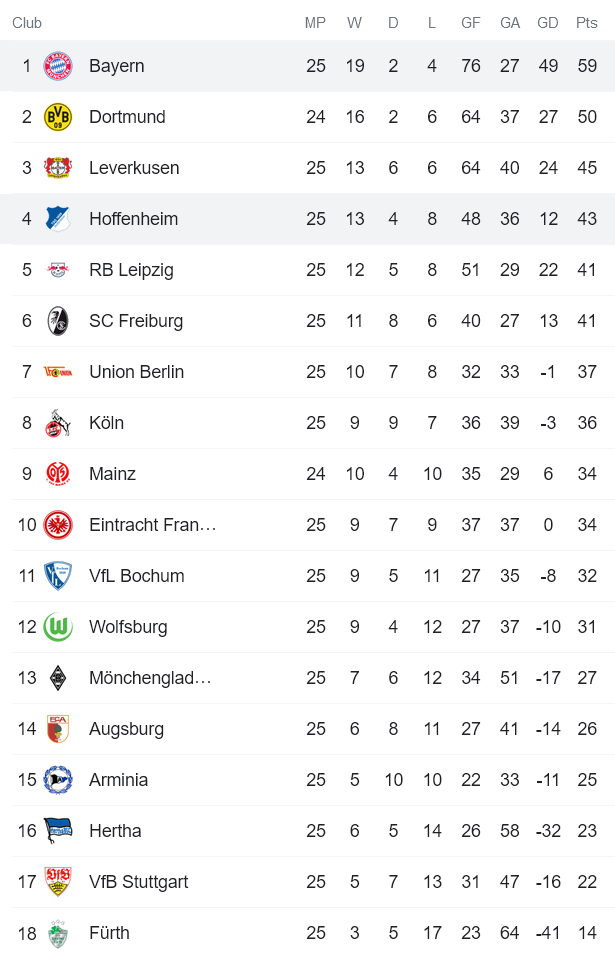Click the Union Berlin crest
This screenshot has height=969, width=615.
click(59, 371)
